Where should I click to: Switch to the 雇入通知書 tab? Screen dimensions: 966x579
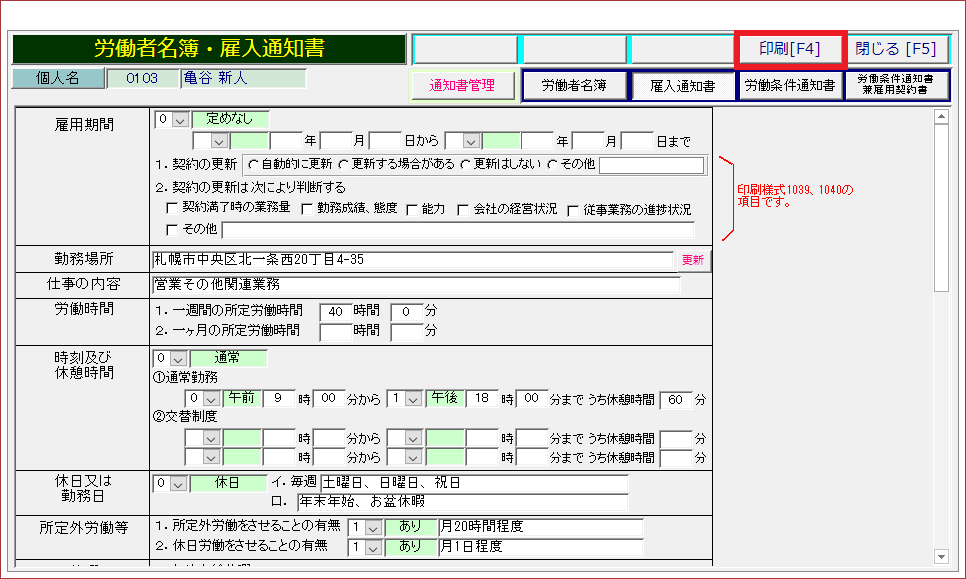(682, 86)
